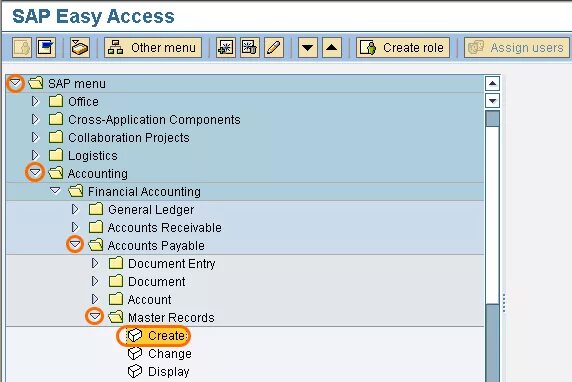Click the greyed-out User menu toolbar icon
572x382 pixels.
[22, 48]
